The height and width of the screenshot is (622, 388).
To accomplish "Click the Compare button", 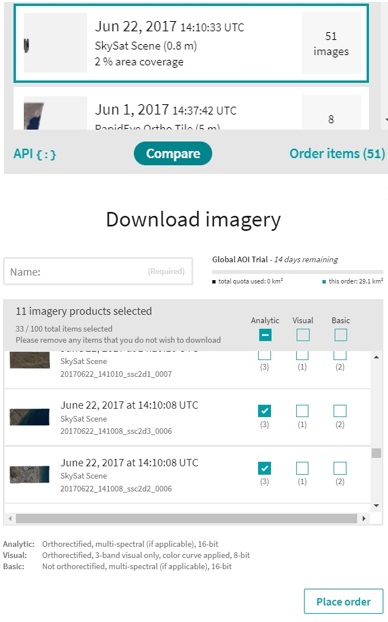I will [x=173, y=154].
